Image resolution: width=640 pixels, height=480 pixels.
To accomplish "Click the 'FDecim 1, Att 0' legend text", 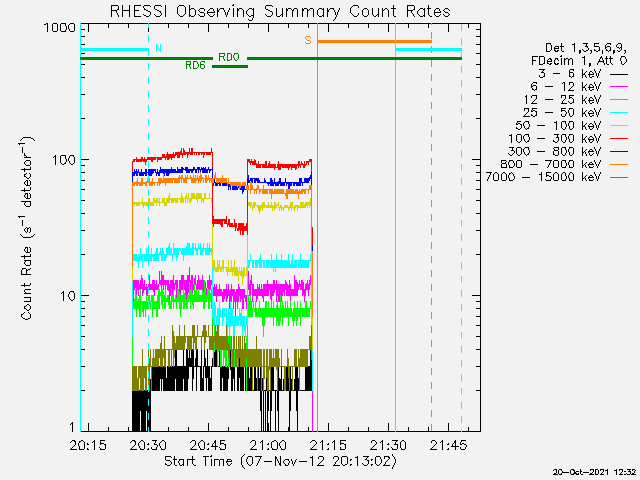I will (579, 61).
